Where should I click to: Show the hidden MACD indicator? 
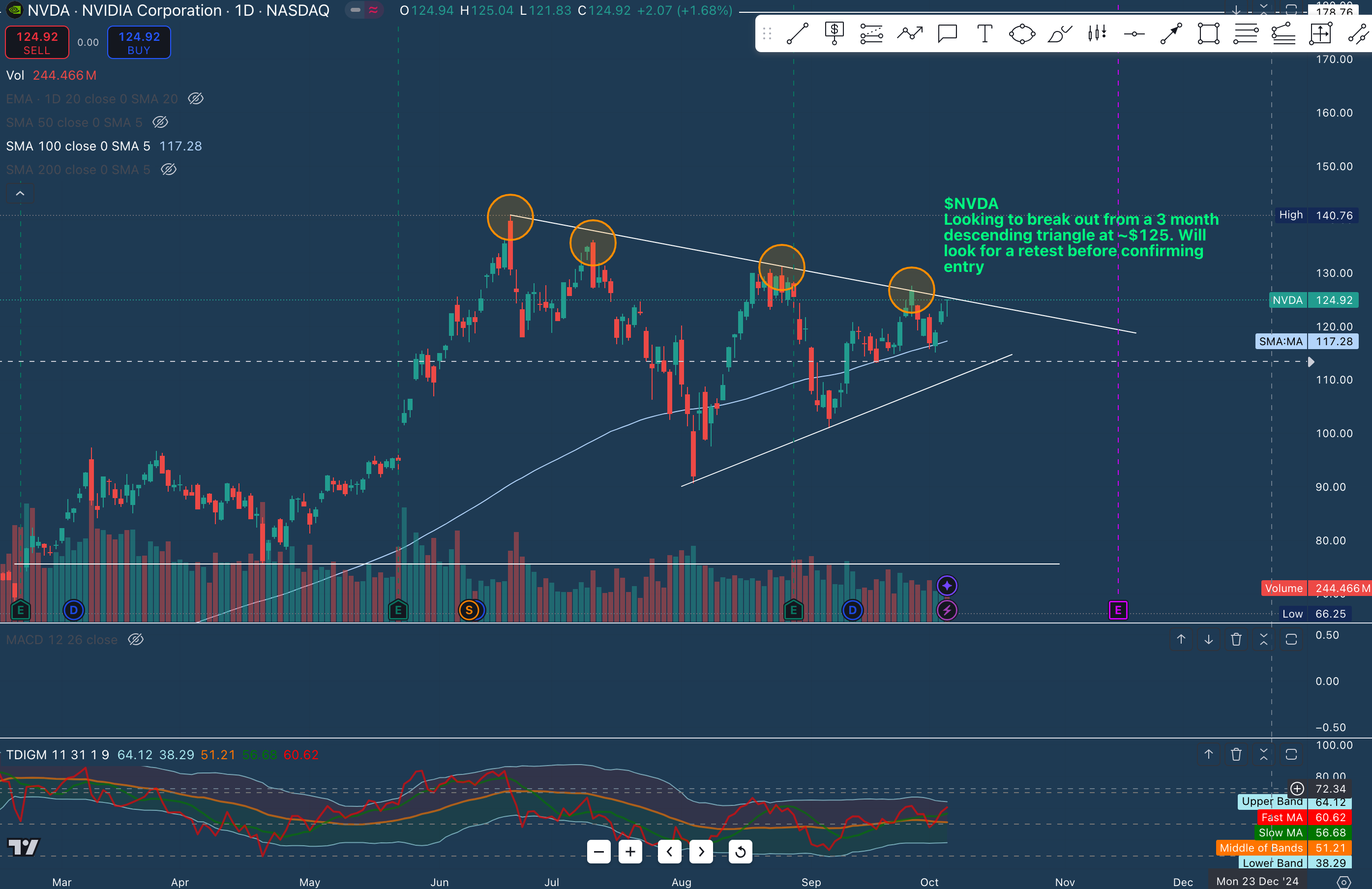(x=135, y=639)
